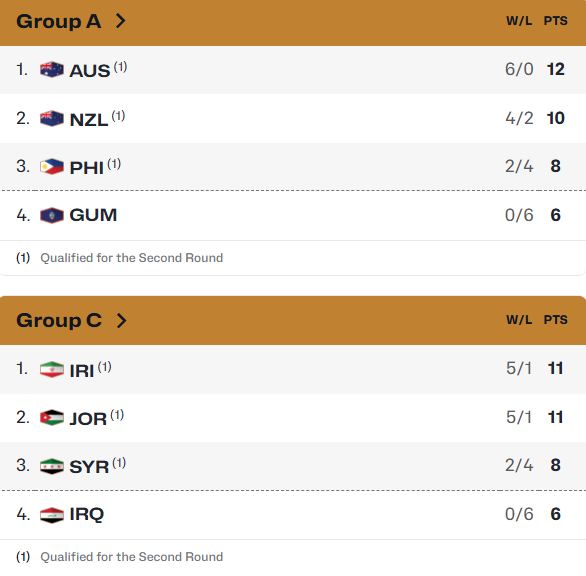The height and width of the screenshot is (576, 586).
Task: Open the Group C heading
Action: pyautogui.click(x=59, y=321)
